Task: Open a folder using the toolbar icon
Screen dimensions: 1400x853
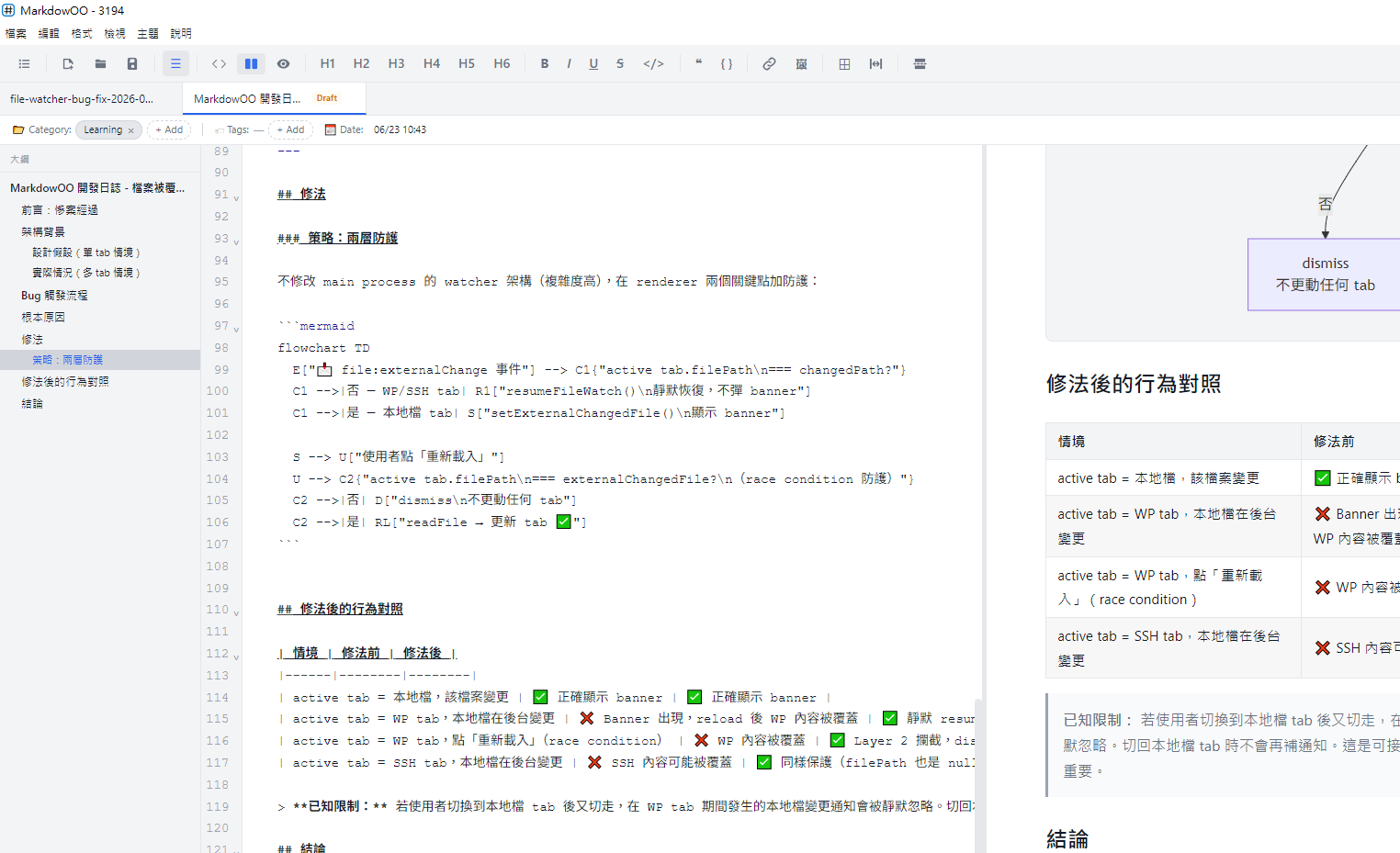Action: coord(100,64)
